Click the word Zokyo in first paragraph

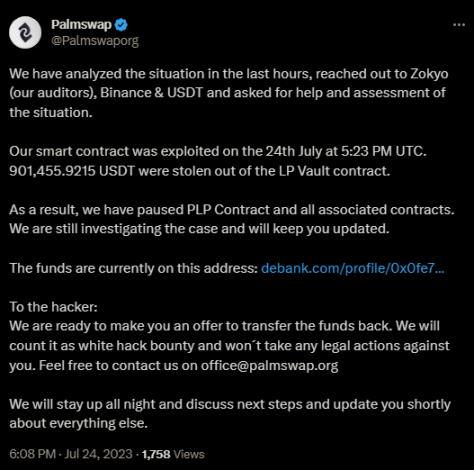(x=429, y=74)
